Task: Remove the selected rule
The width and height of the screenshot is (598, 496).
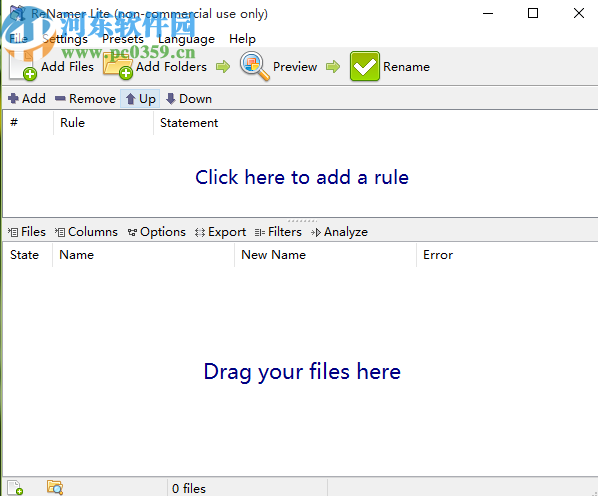Action: pyautogui.click(x=85, y=99)
